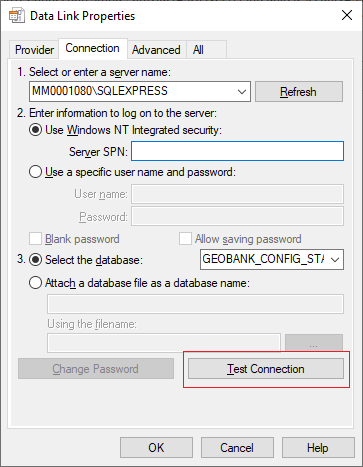This screenshot has height=467, width=363.
Task: Click the Test Connection button
Action: (x=266, y=369)
